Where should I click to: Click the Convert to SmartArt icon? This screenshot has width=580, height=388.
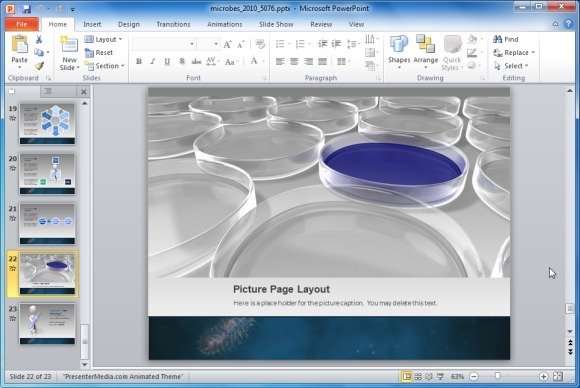click(x=370, y=66)
